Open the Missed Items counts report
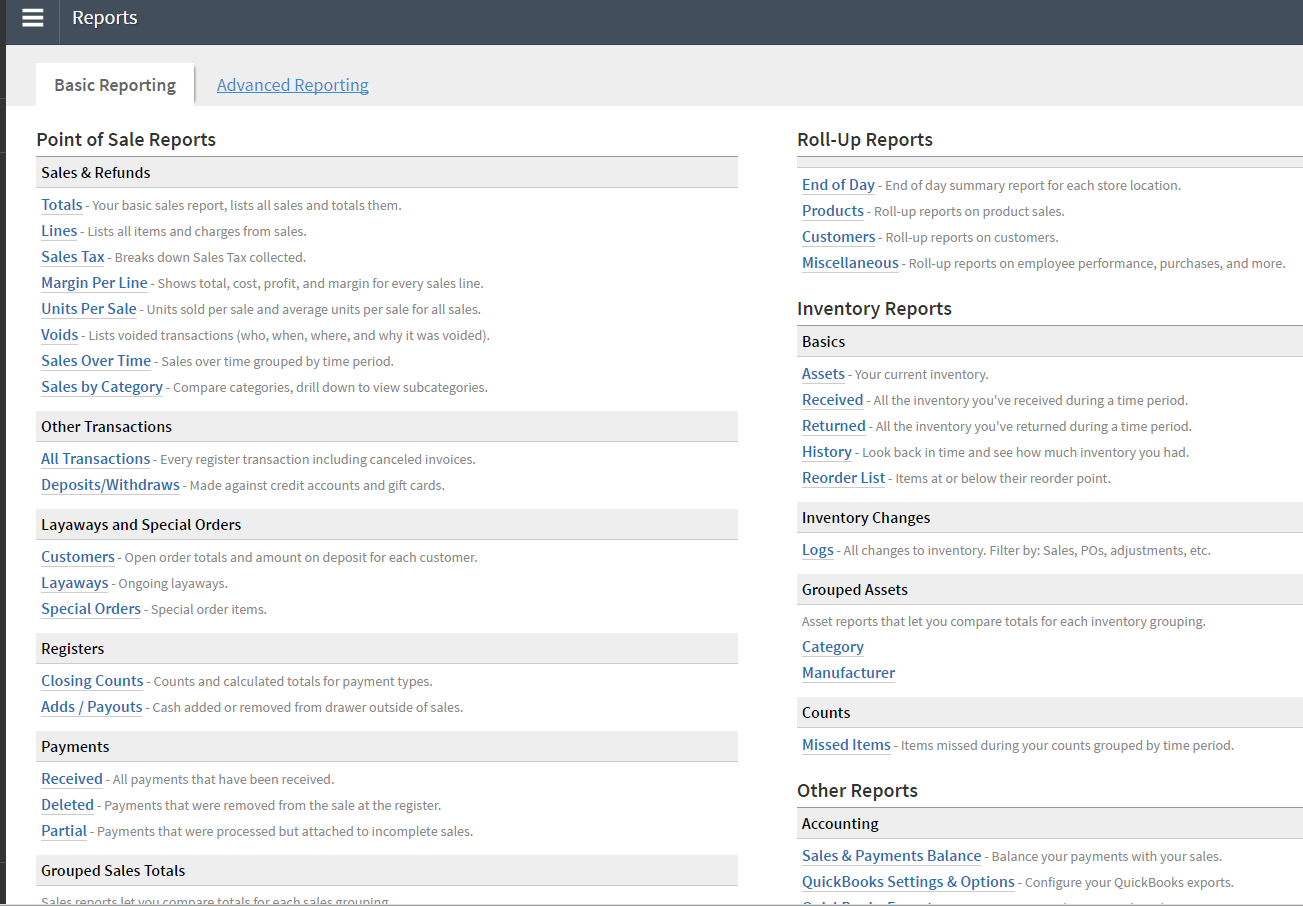The height and width of the screenshot is (906, 1303). click(846, 745)
